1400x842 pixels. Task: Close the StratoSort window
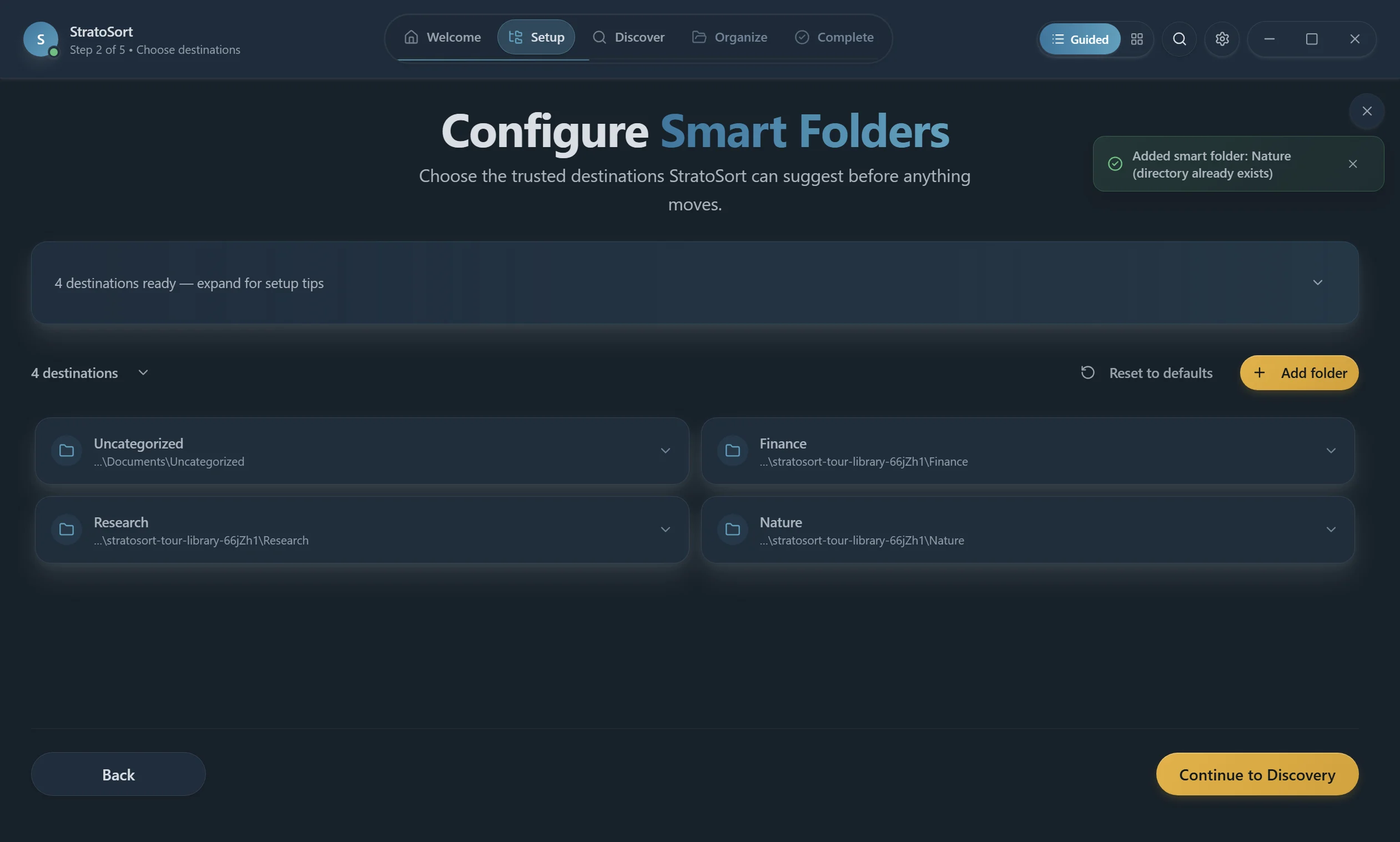1354,39
